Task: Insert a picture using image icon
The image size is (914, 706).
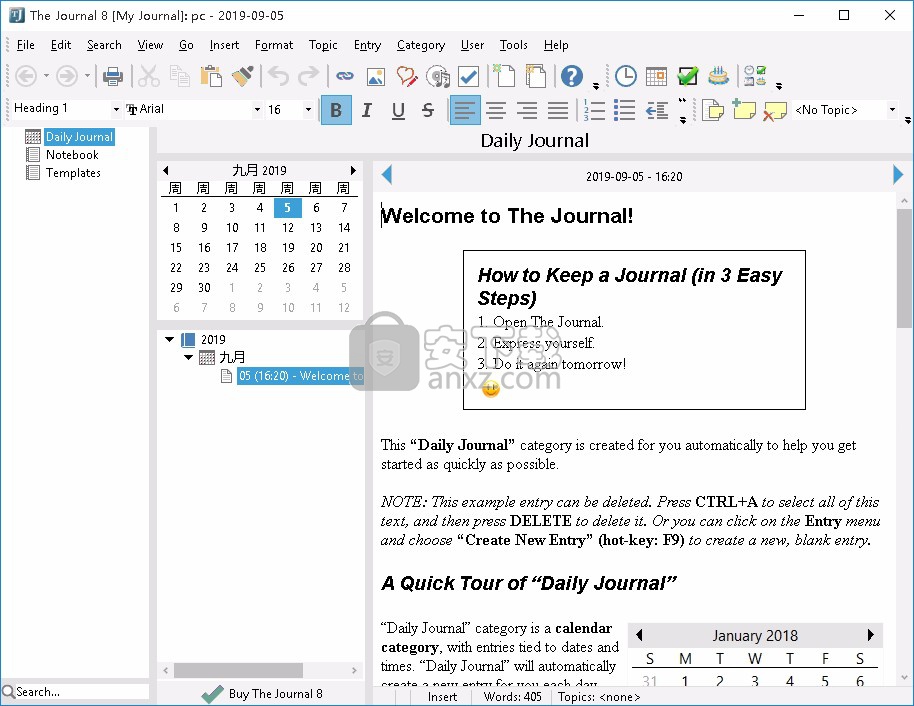Action: click(x=376, y=76)
